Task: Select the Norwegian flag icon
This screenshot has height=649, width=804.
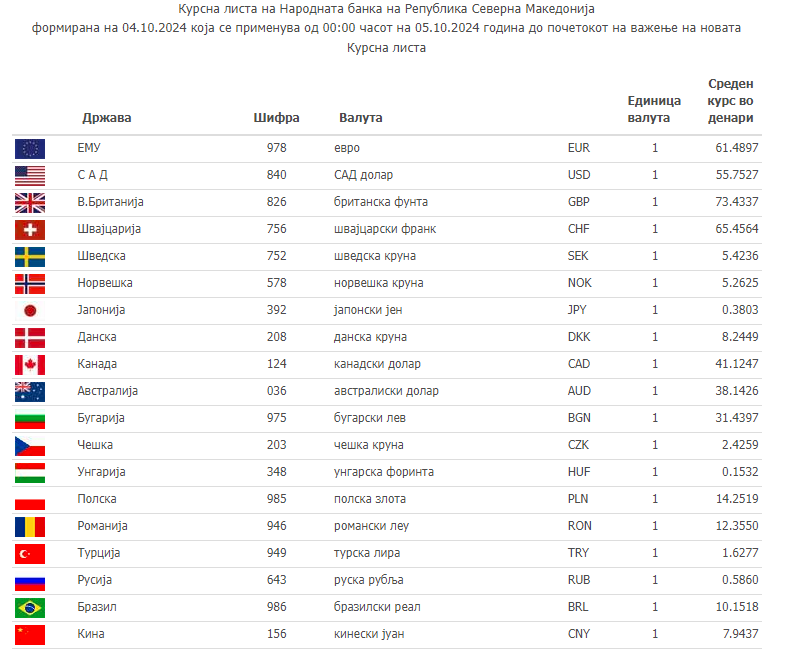Action: (x=30, y=284)
